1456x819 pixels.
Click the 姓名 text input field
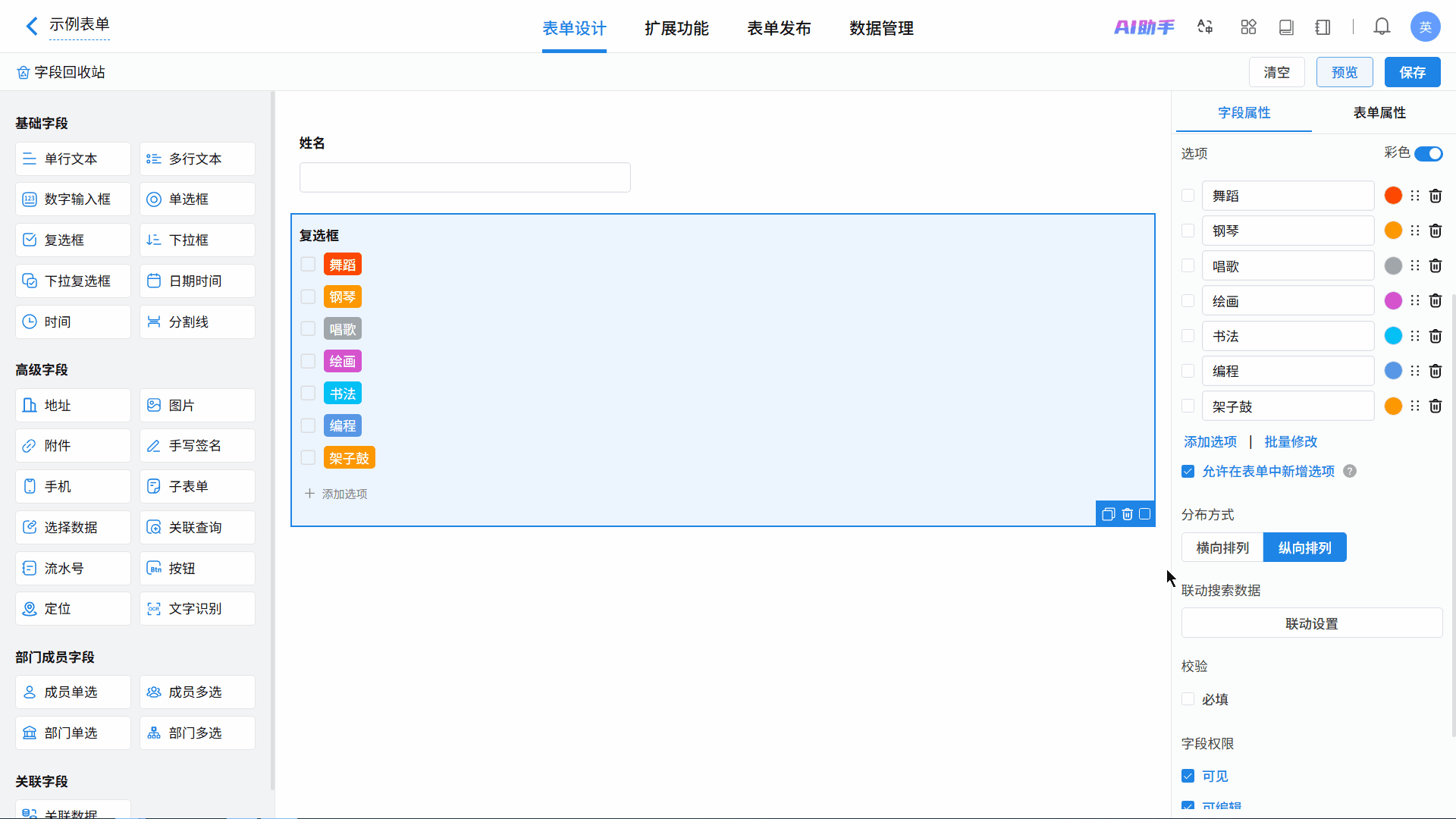(x=465, y=177)
